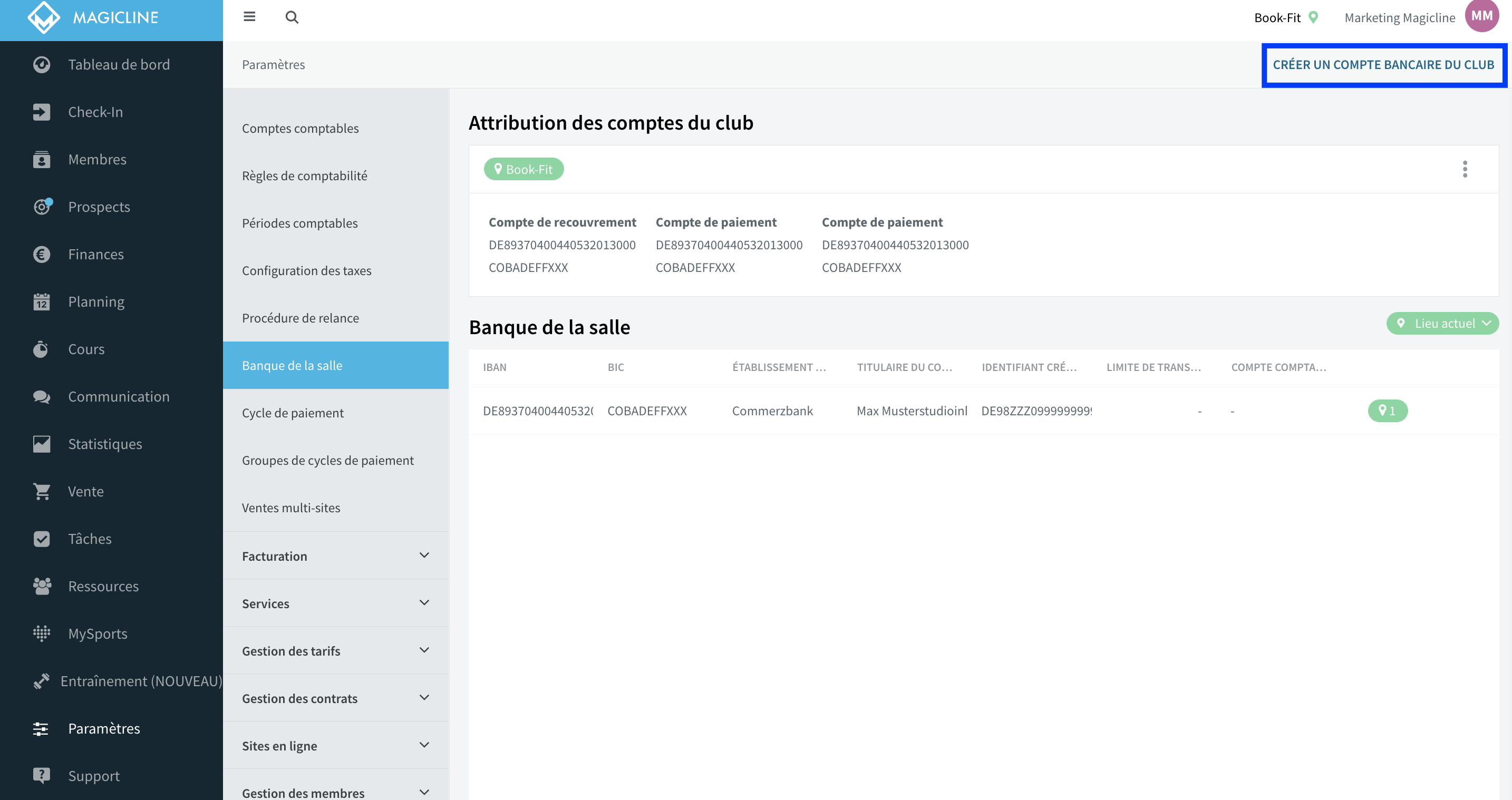Click the Vente shopping cart icon
The width and height of the screenshot is (1512, 800).
click(42, 492)
